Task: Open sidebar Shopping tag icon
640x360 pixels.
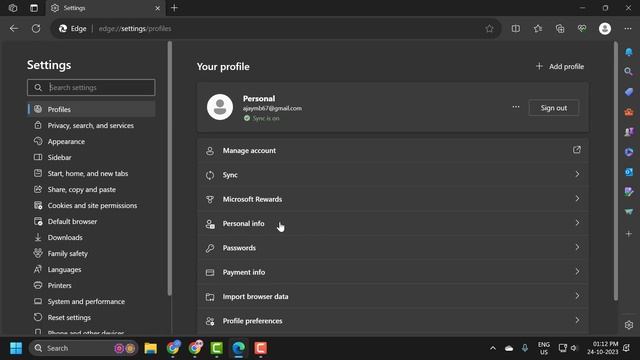Action: 629,92
